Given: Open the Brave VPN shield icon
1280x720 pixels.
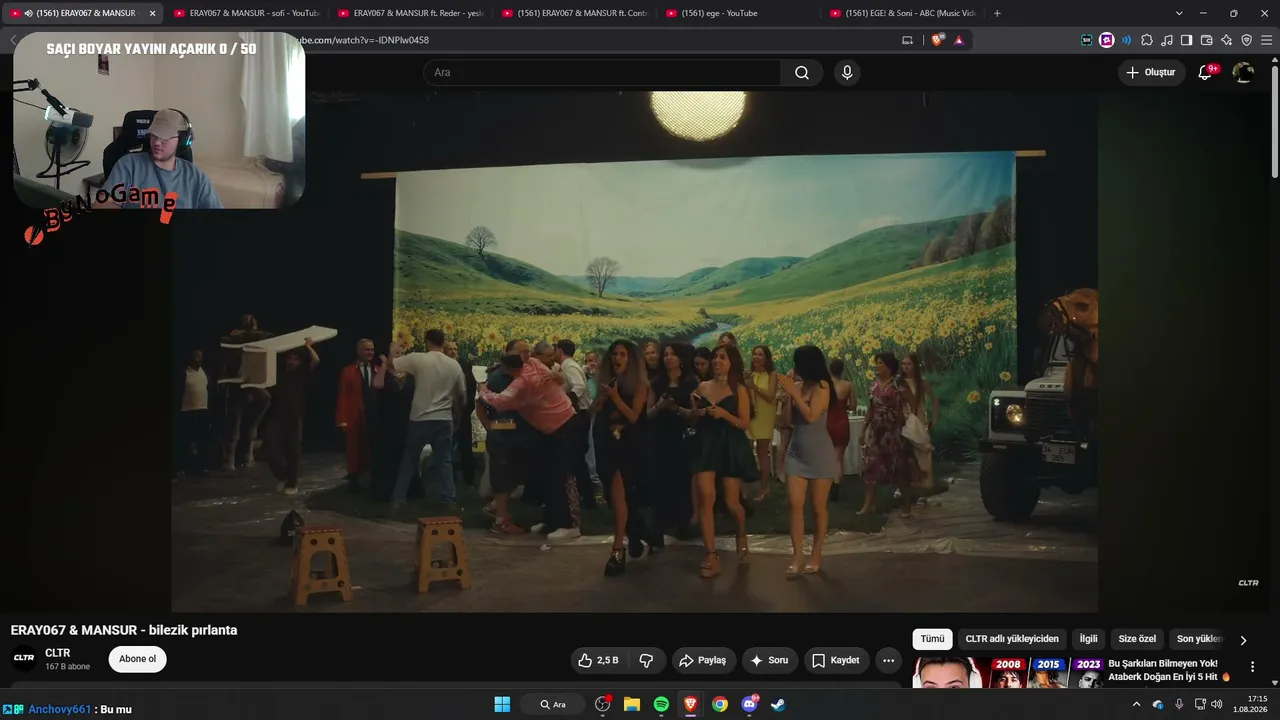Looking at the screenshot, I should pyautogui.click(x=1247, y=40).
